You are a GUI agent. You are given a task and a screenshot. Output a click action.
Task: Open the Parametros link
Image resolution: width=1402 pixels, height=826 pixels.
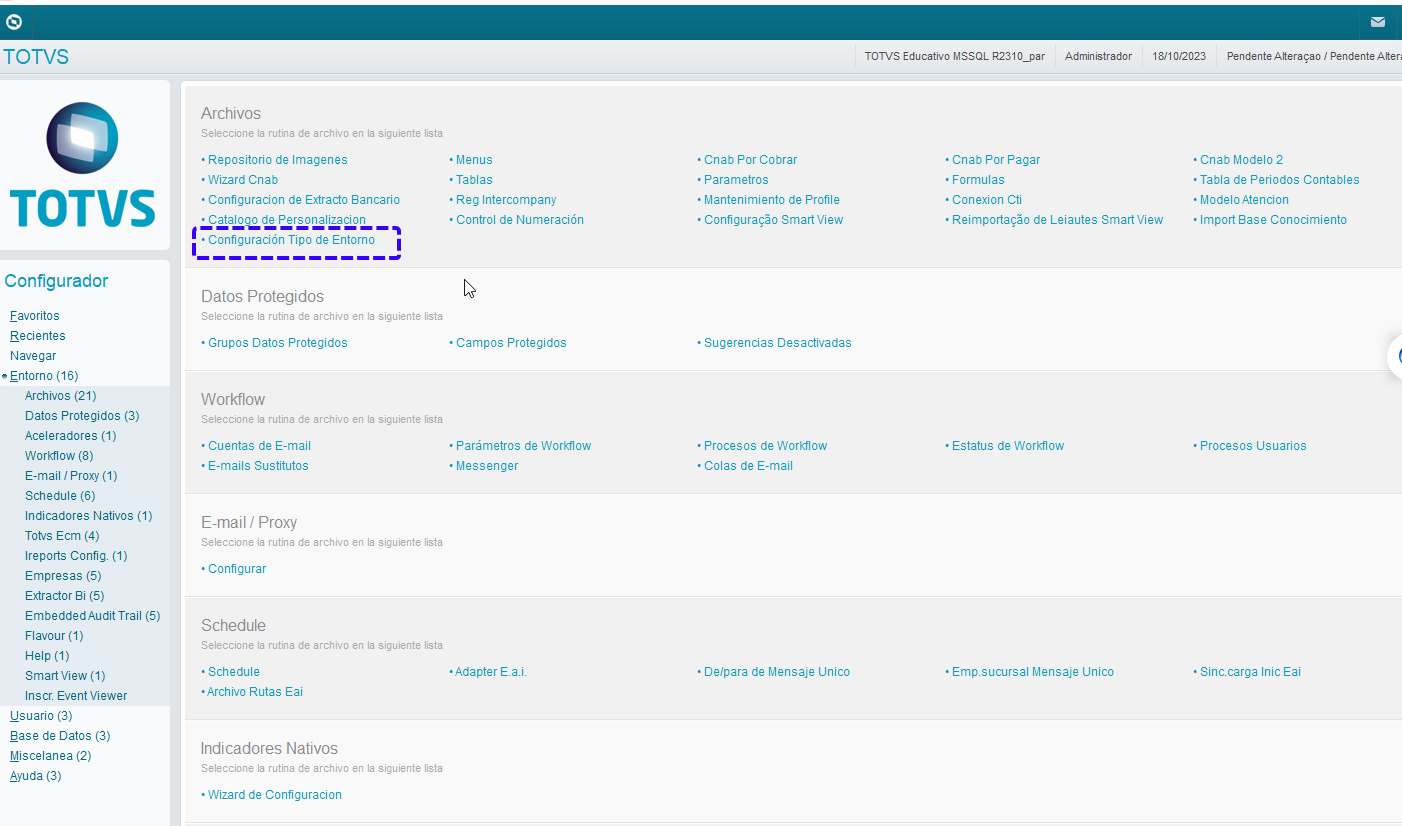click(736, 180)
